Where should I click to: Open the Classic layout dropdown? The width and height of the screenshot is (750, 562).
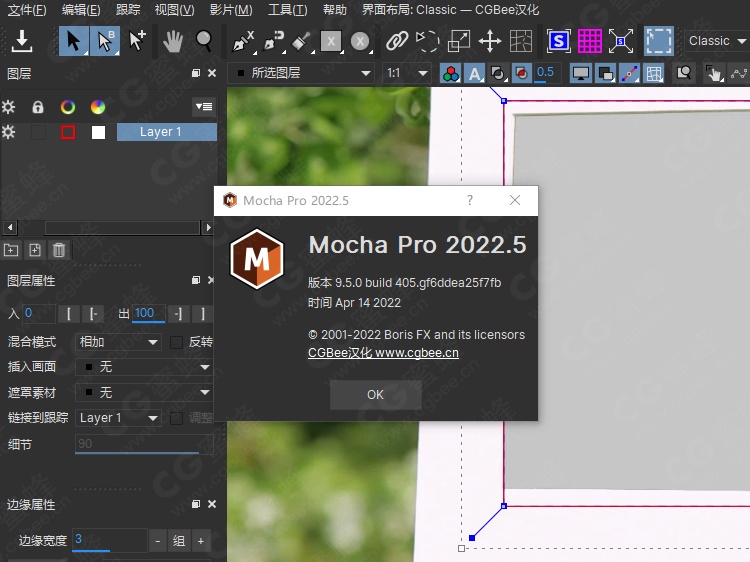(x=717, y=41)
